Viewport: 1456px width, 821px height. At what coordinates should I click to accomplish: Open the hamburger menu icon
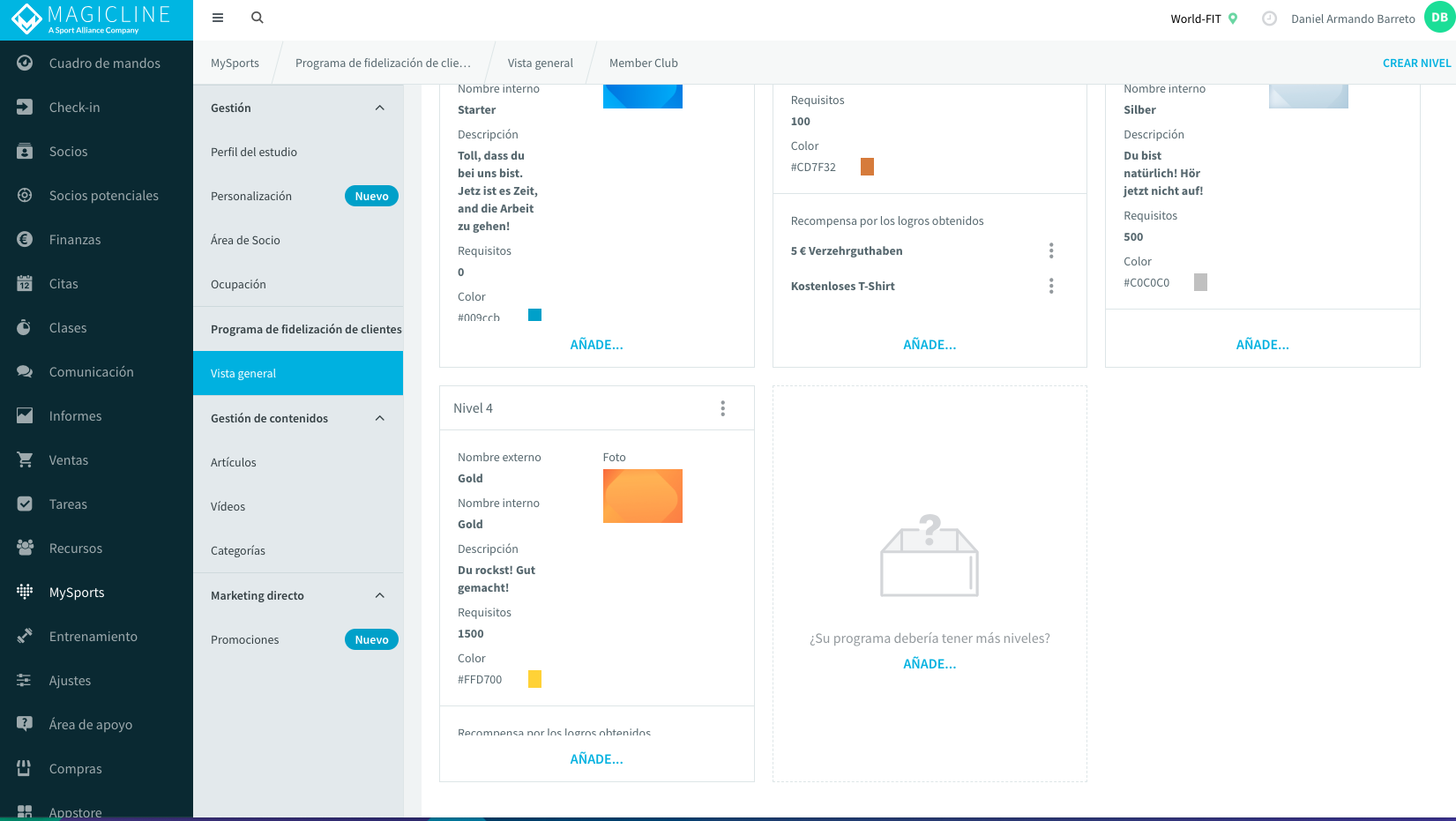(218, 18)
